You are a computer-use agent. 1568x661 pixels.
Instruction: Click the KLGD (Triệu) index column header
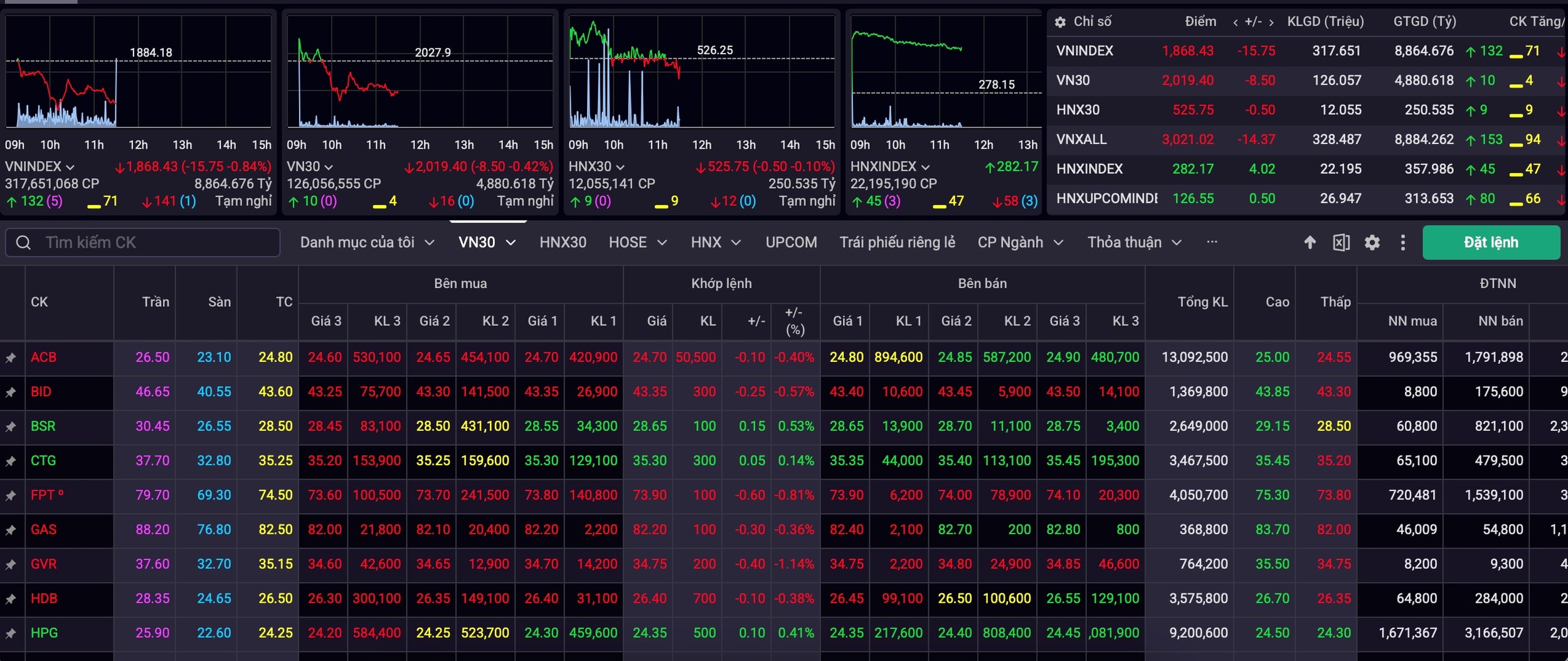click(1325, 21)
